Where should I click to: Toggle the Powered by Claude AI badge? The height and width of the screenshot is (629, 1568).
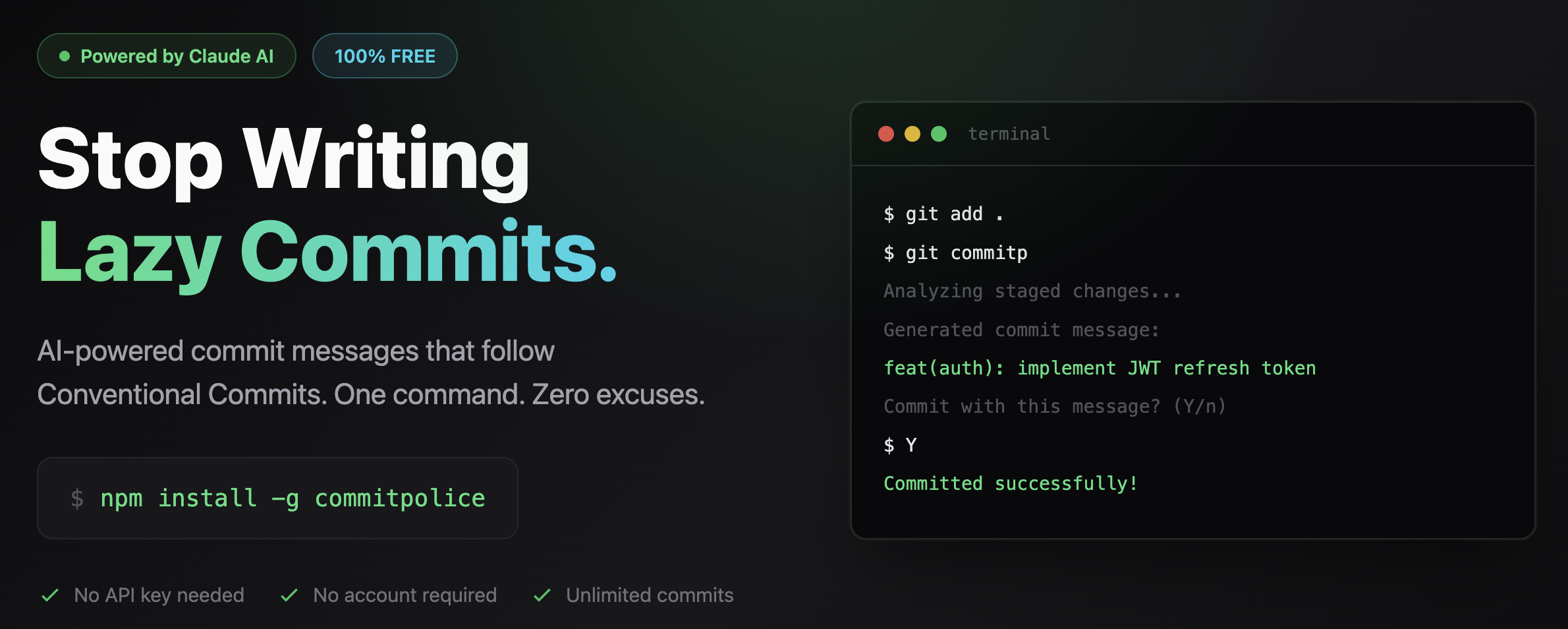coord(166,55)
